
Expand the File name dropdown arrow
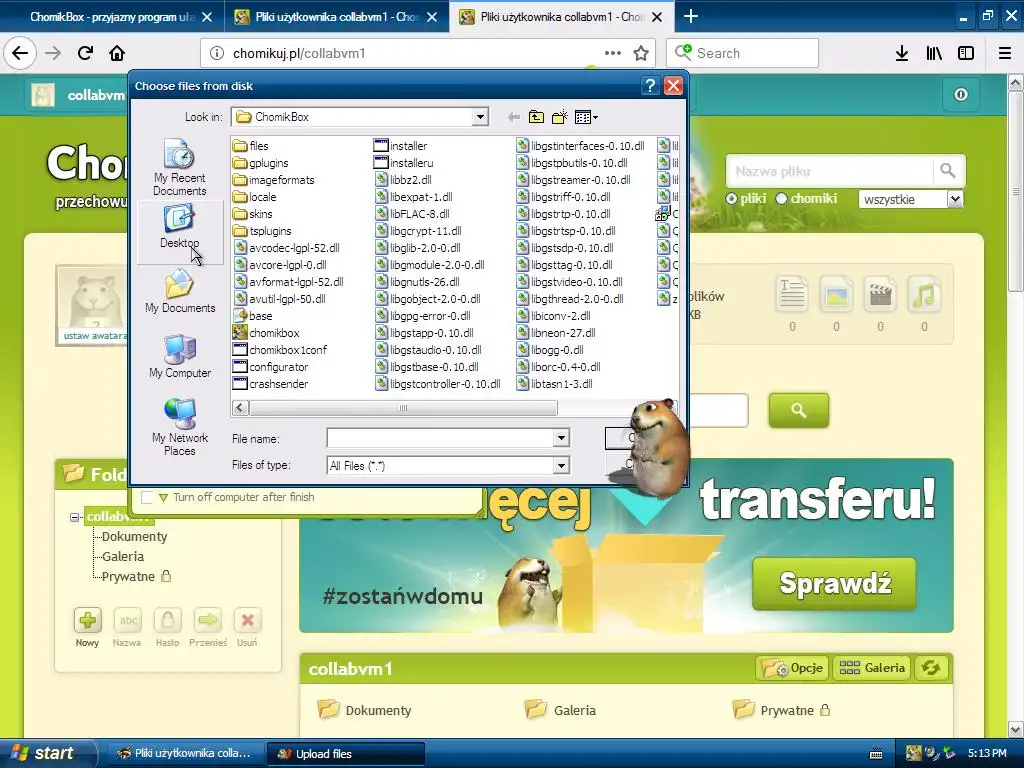coord(561,438)
